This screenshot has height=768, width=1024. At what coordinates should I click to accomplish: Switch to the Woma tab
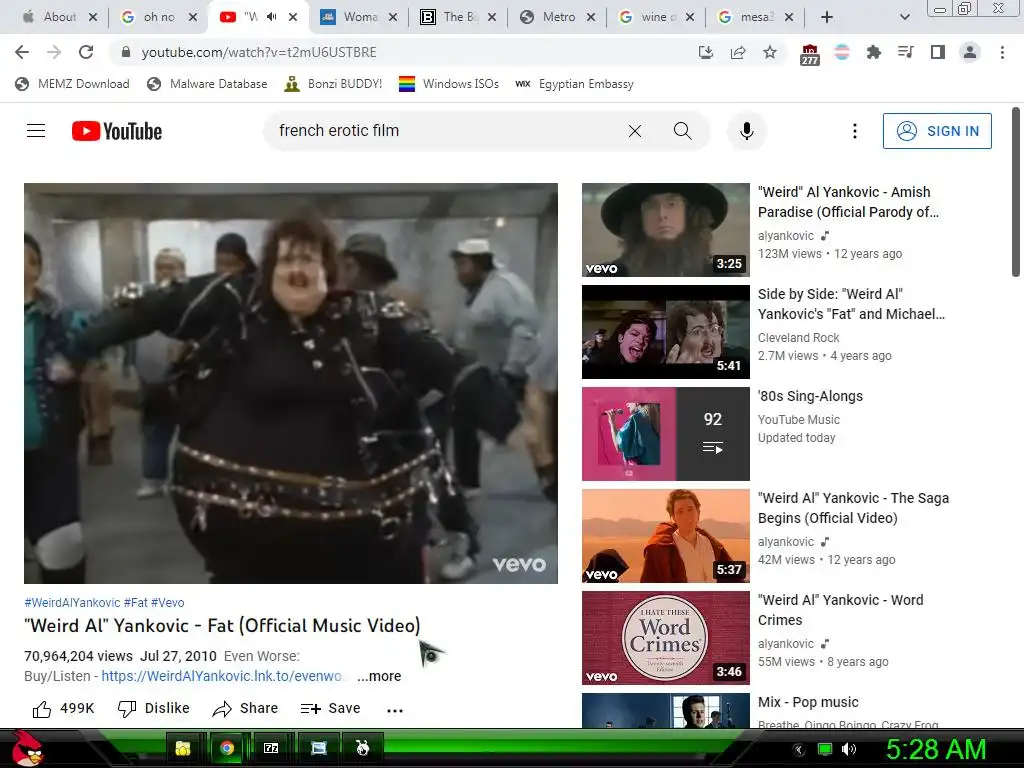coord(360,17)
